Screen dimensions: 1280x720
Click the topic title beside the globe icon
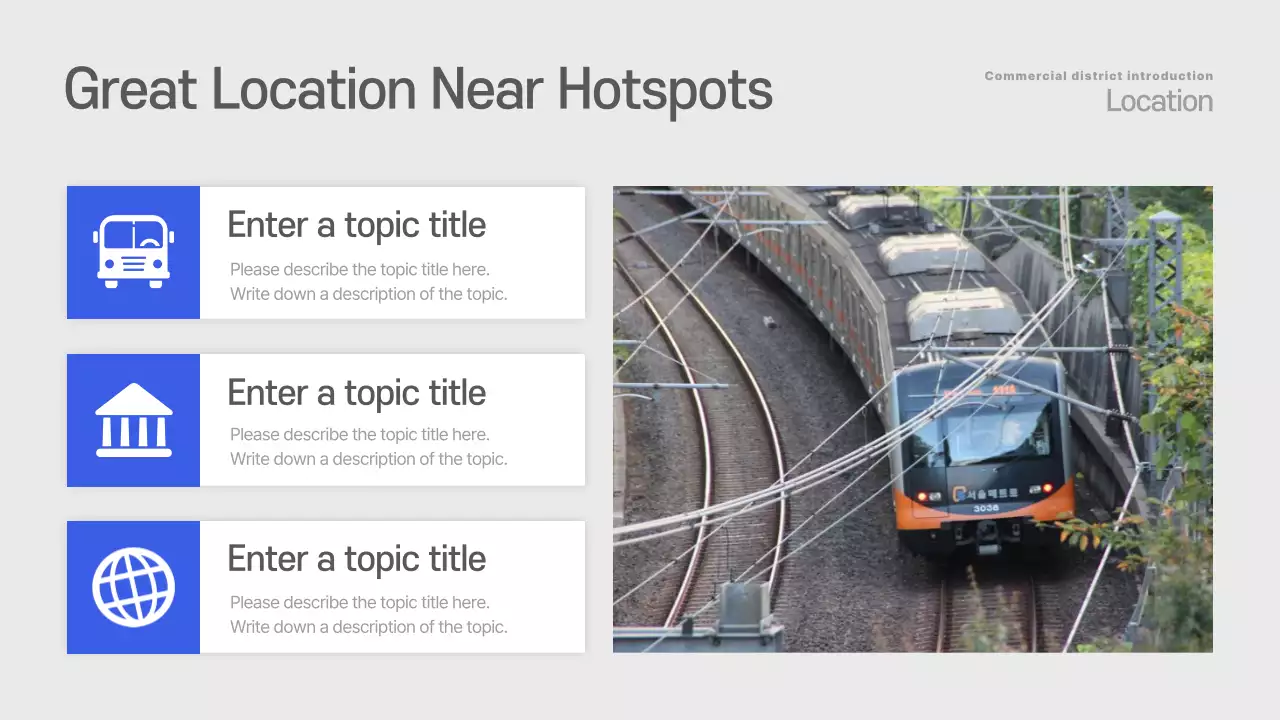(357, 559)
